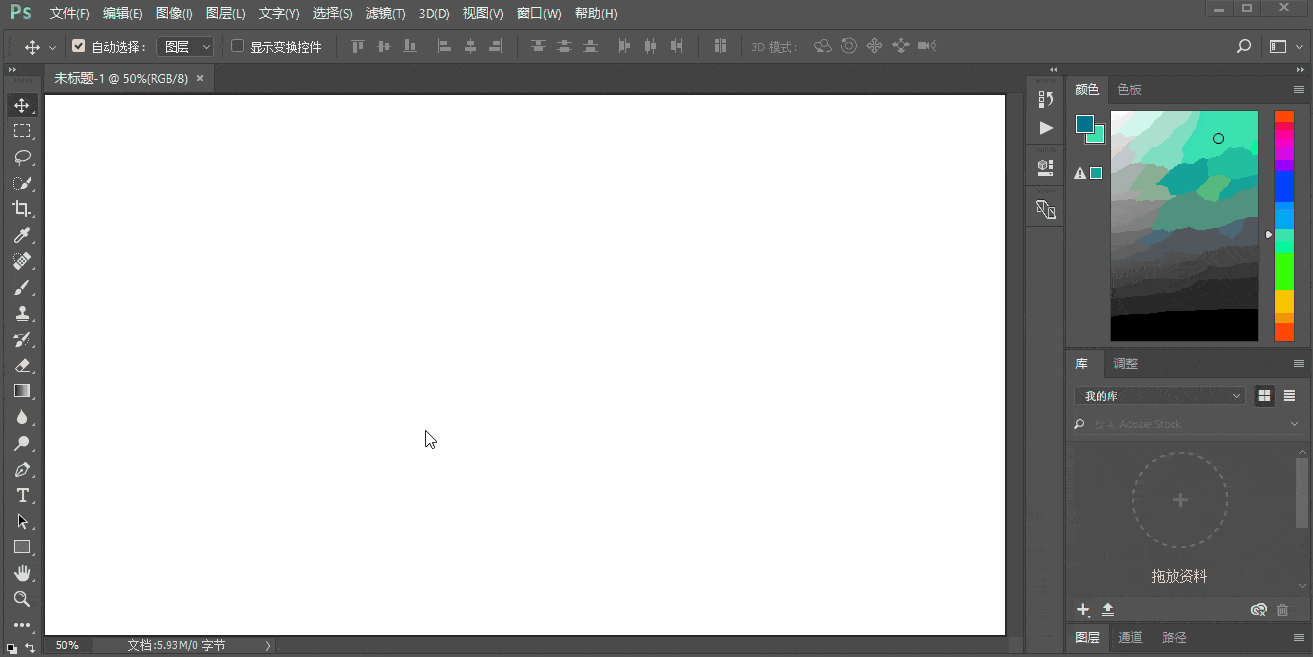Select the Eyedropper tool

[22, 235]
